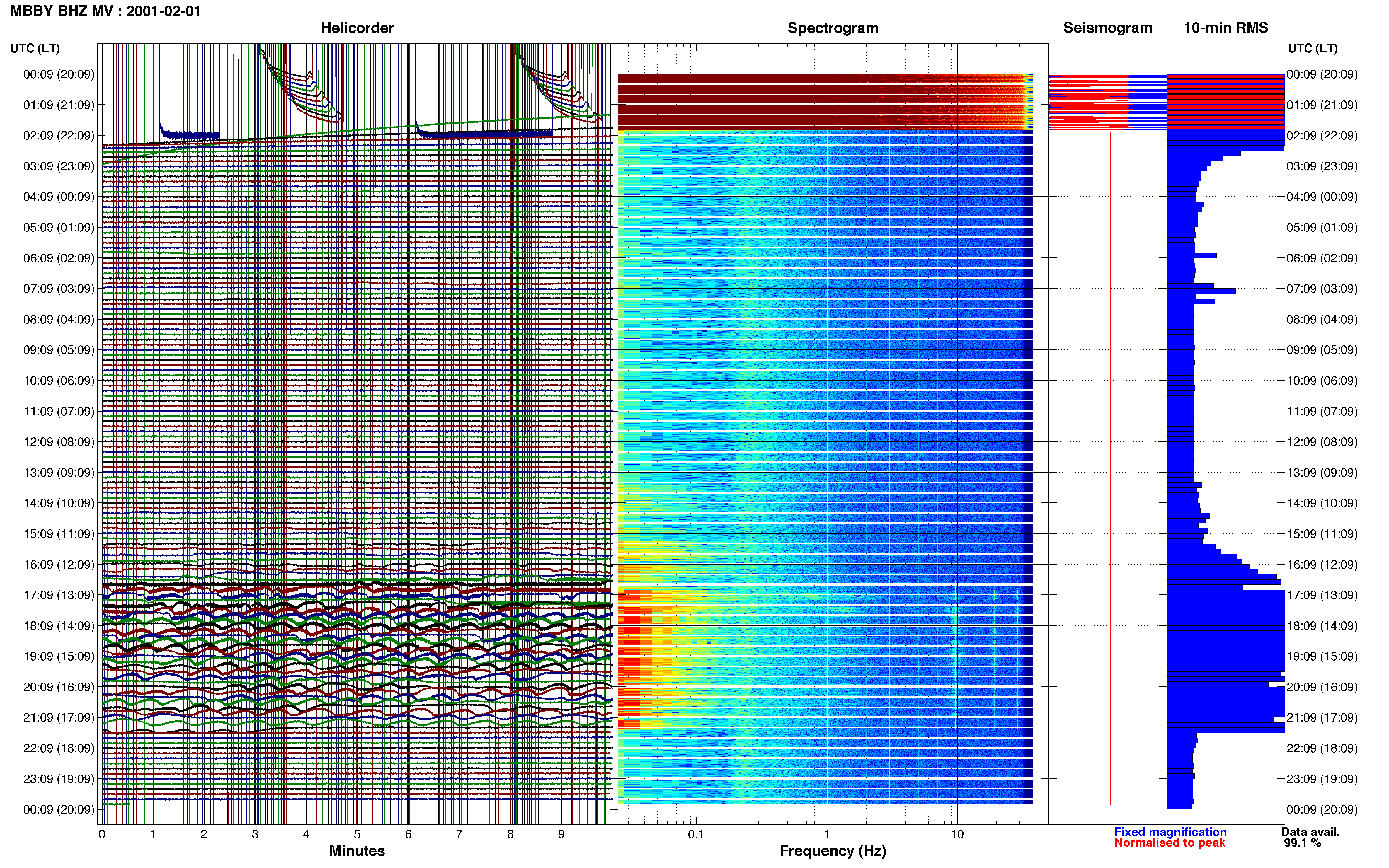Click '14:09 (10:09)' on the left time axis
This screenshot has width=1389, height=868.
pos(59,504)
